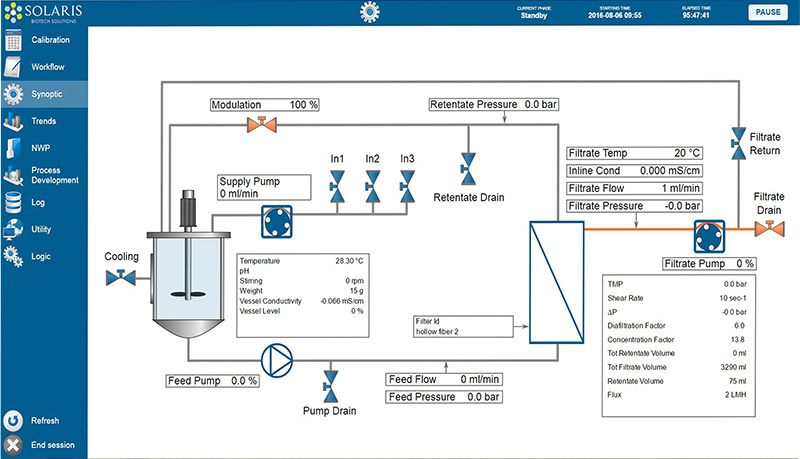Toggle the orange Modulation valve
Image resolution: width=800 pixels, height=459 pixels.
point(262,124)
